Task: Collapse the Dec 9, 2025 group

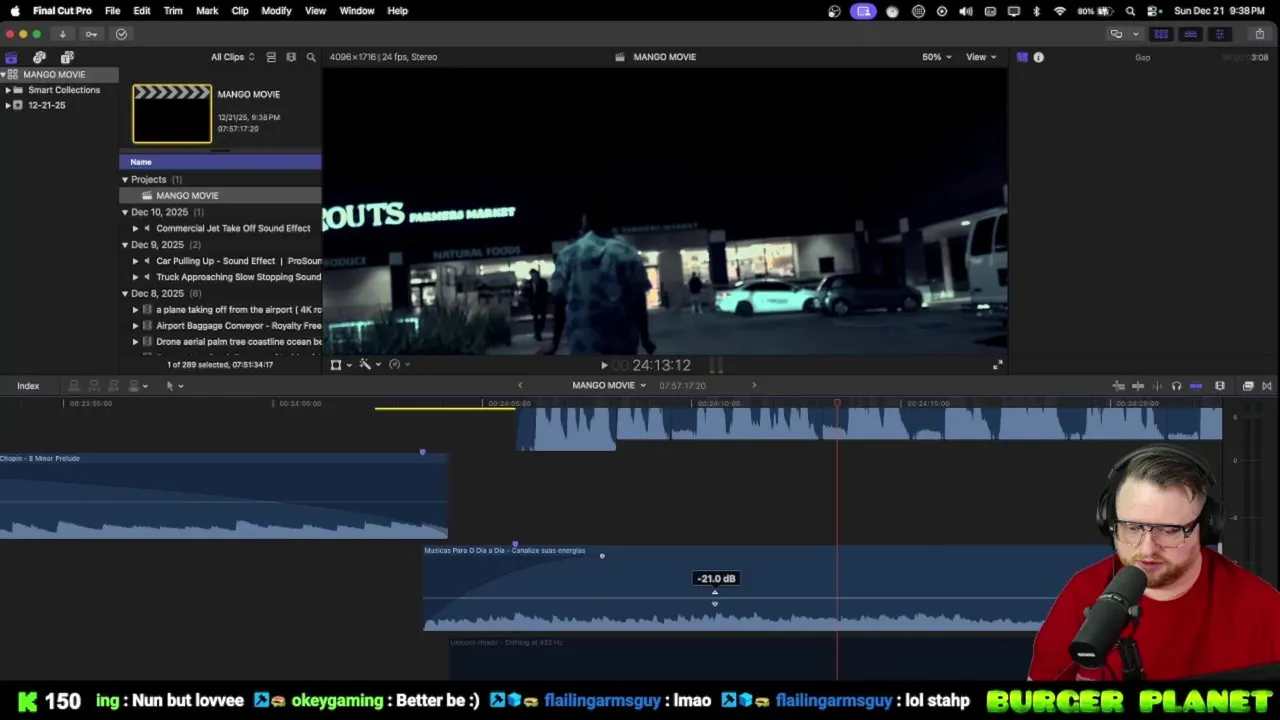Action: [x=125, y=245]
